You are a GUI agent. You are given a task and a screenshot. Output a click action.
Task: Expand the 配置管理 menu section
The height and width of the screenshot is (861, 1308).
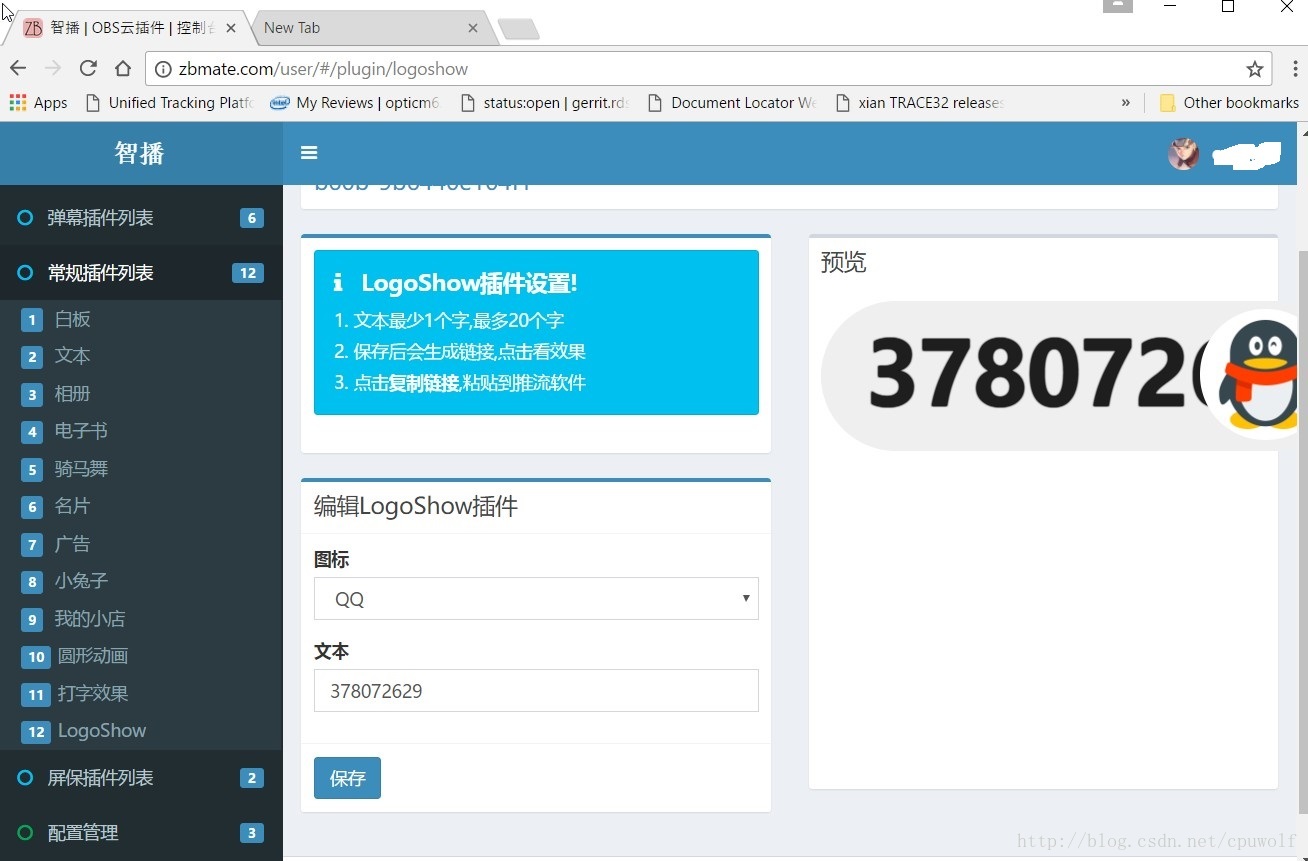point(141,832)
